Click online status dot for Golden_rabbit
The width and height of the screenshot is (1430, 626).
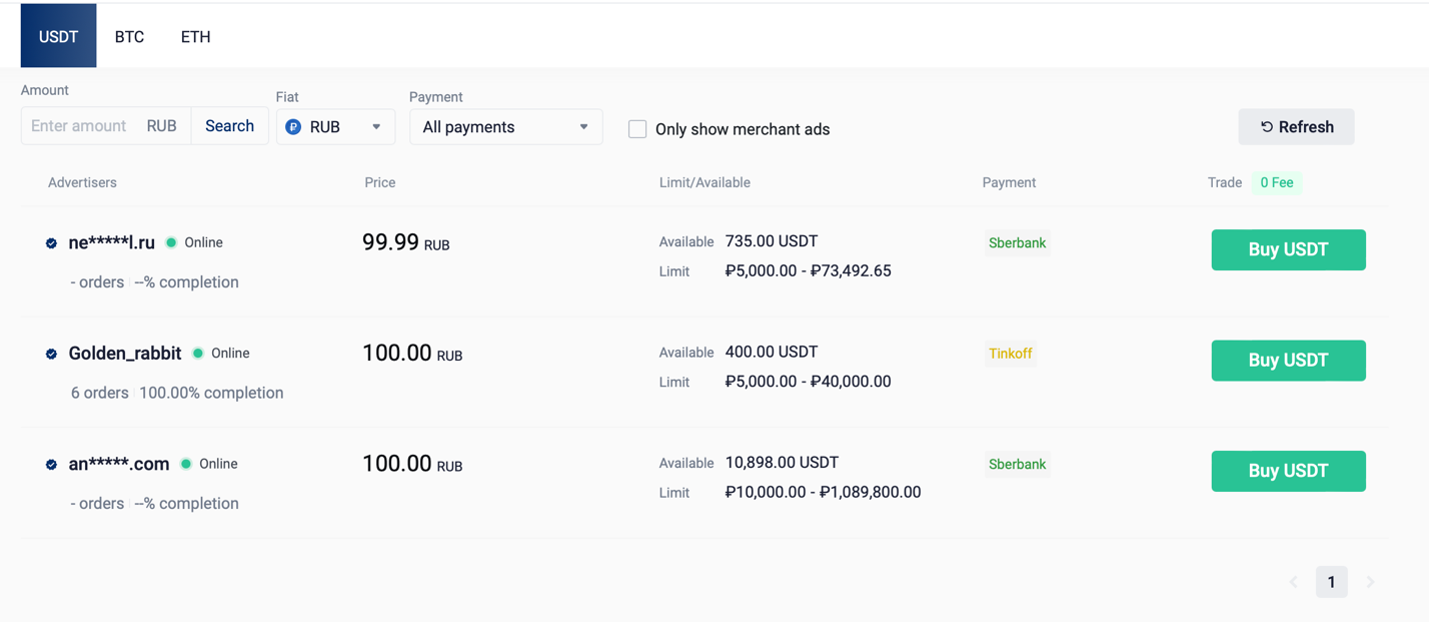coord(198,353)
